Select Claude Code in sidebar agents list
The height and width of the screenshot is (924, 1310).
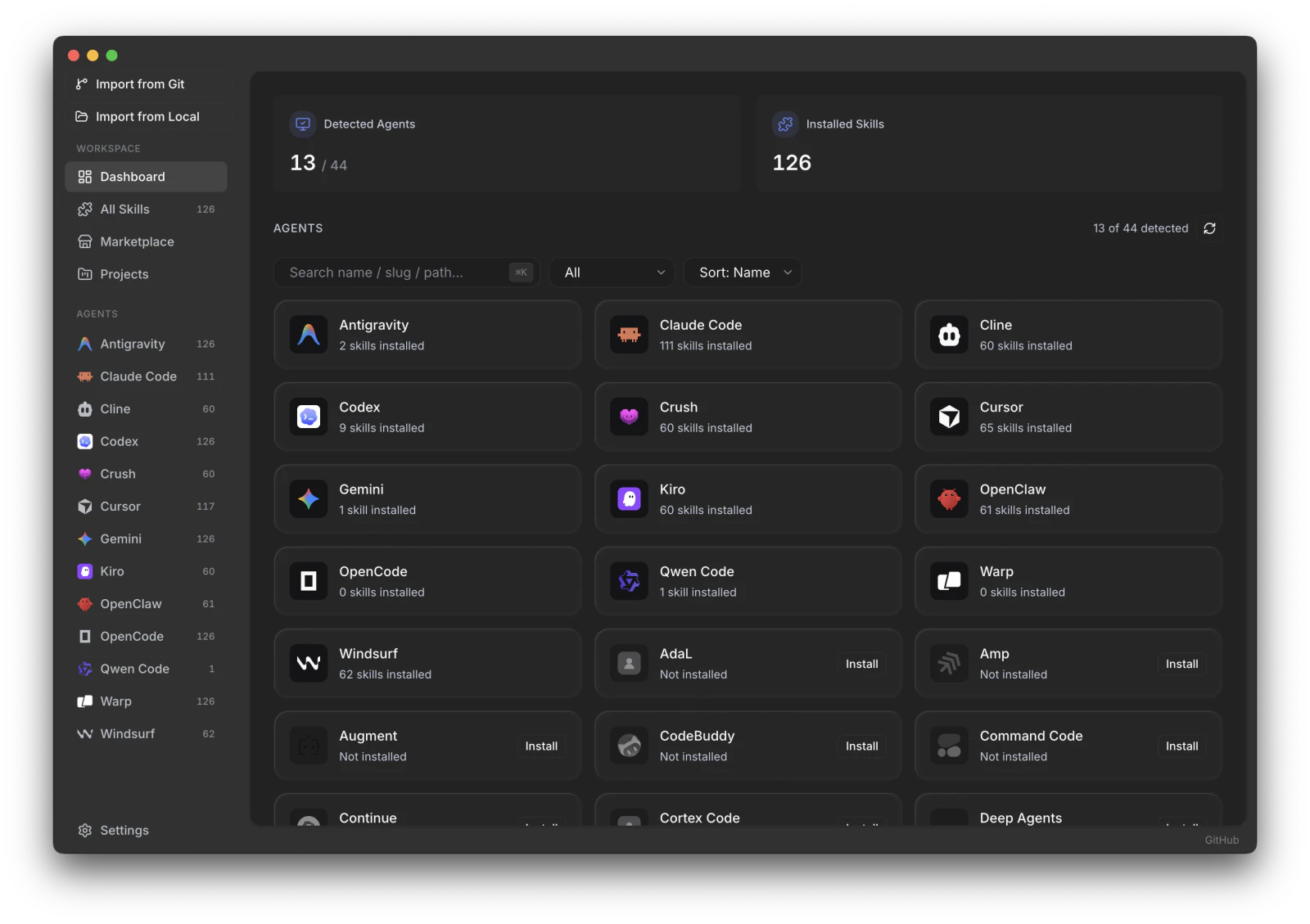[146, 376]
